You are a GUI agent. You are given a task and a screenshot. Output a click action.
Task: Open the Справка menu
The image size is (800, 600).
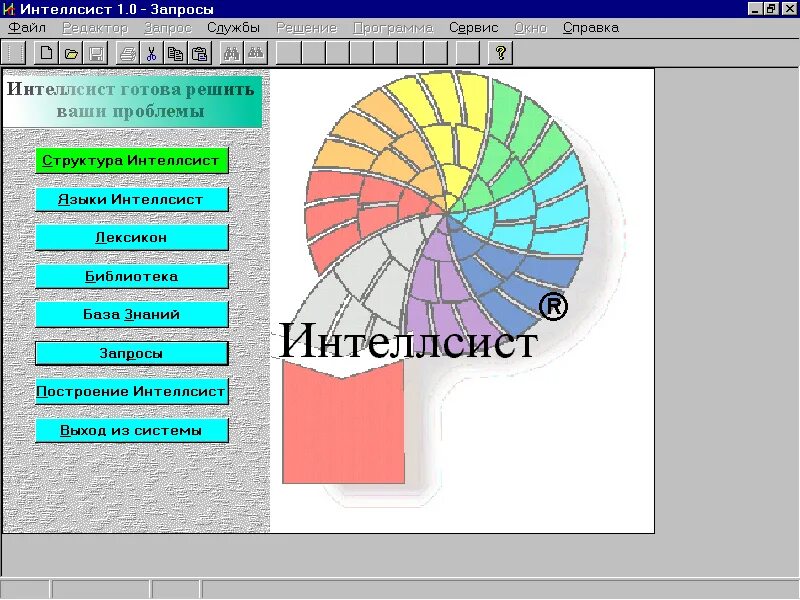591,28
